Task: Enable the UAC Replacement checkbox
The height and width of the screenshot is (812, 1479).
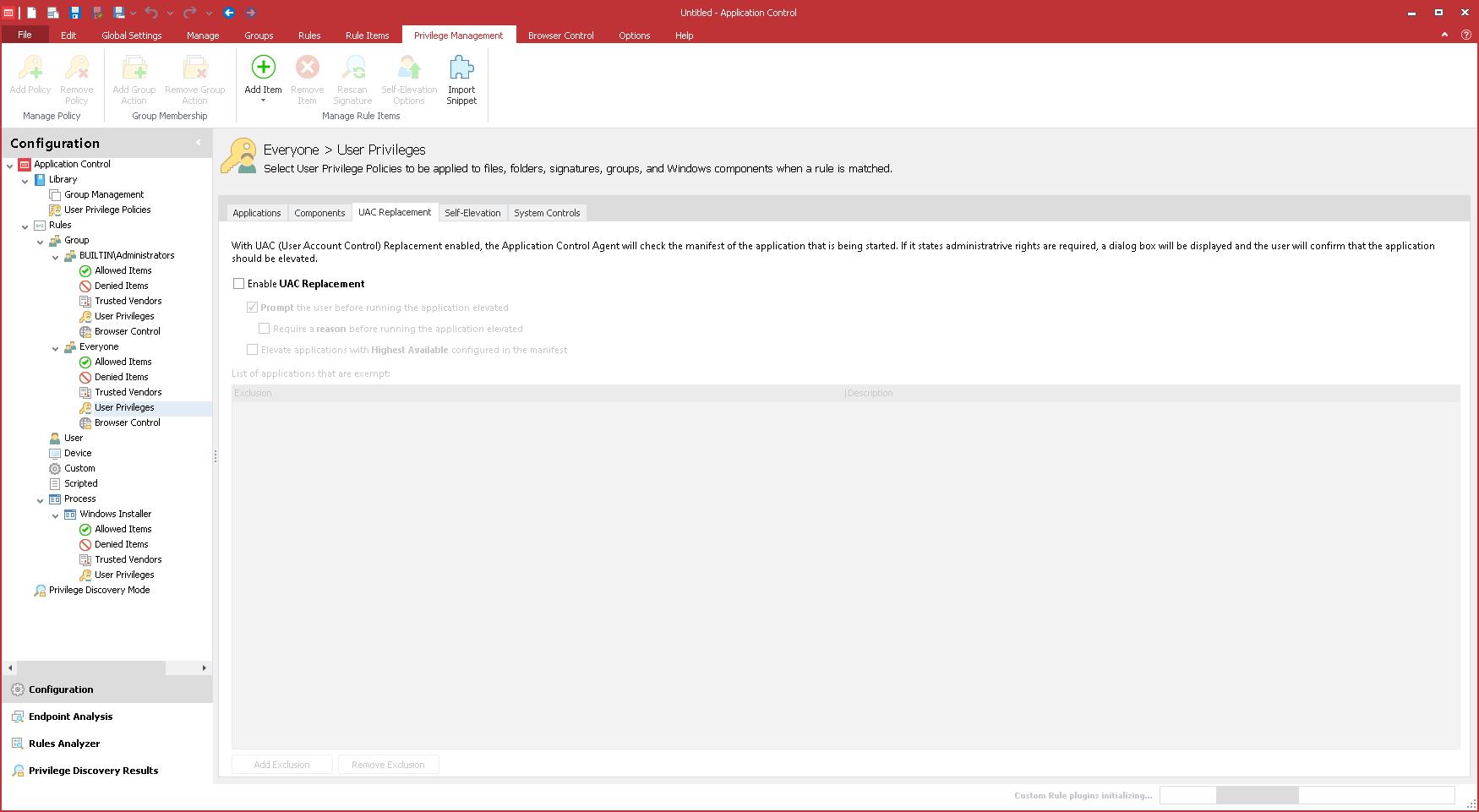Action: [x=239, y=284]
